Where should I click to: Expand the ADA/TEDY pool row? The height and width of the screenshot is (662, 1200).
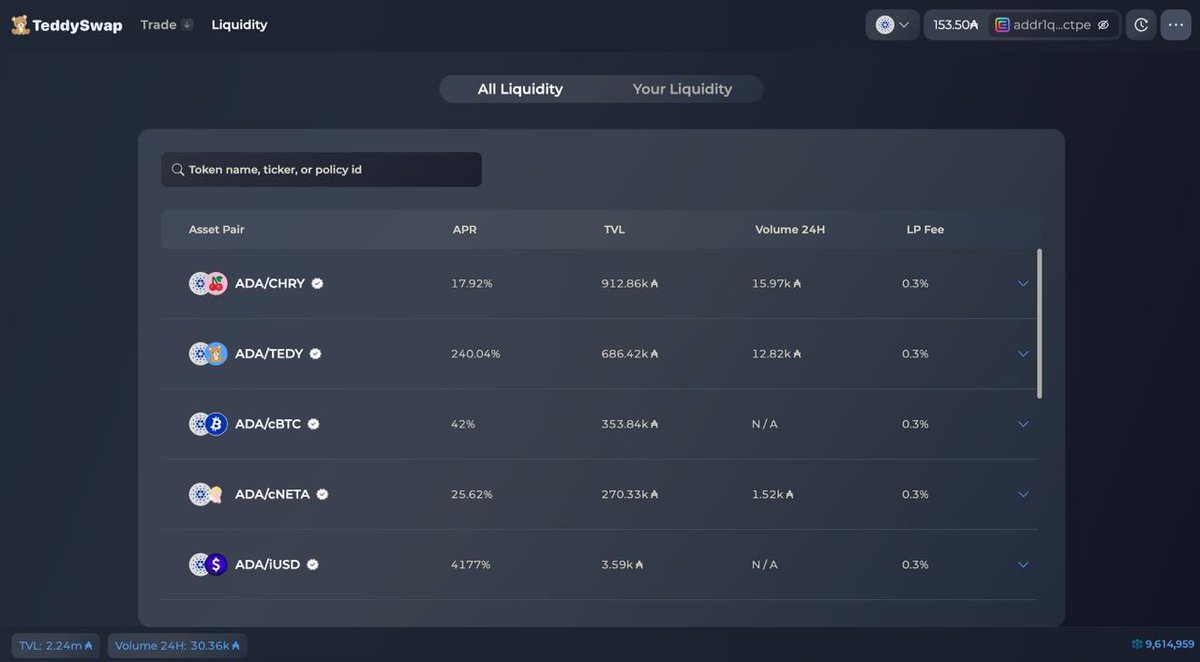pos(1022,354)
